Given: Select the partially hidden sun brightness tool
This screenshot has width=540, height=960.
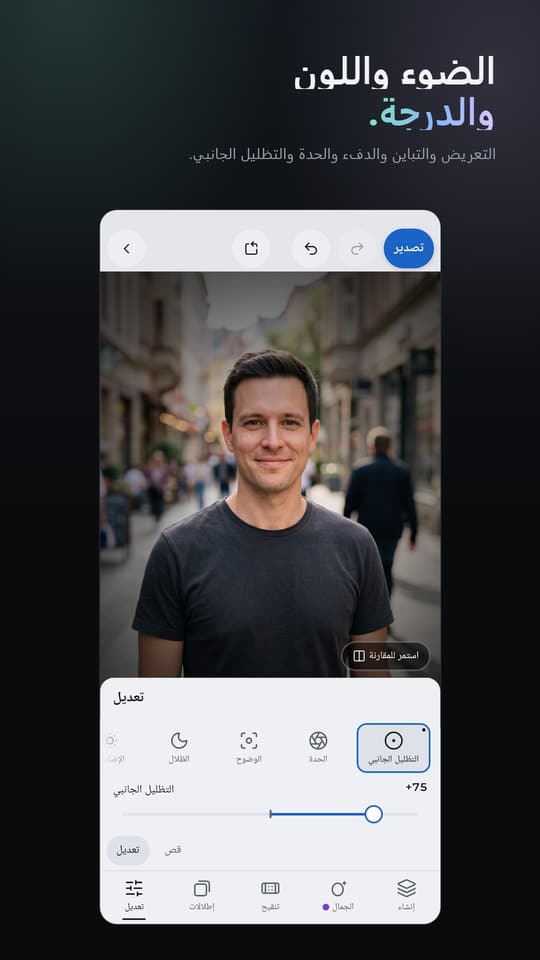Looking at the screenshot, I should coord(113,748).
